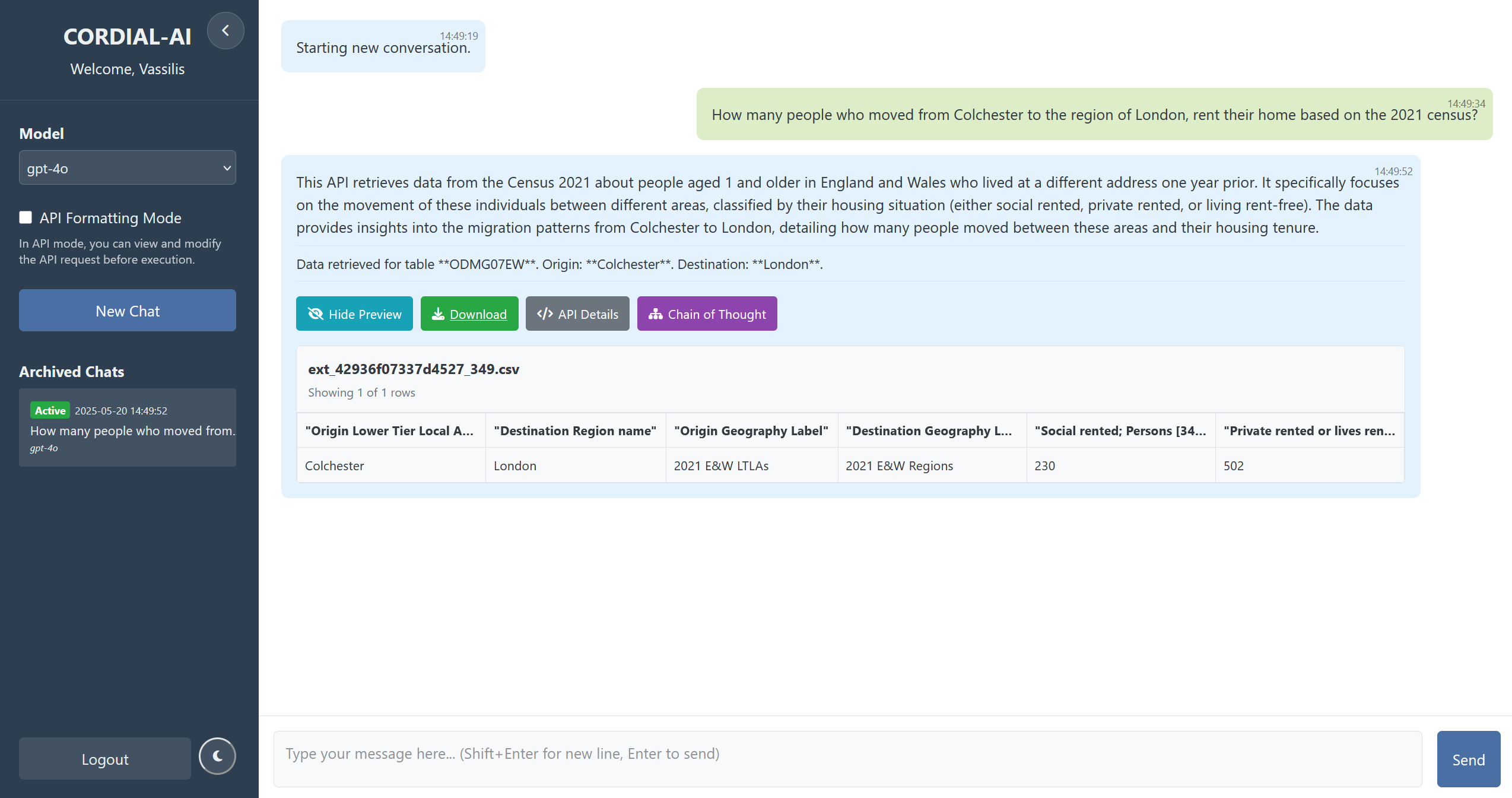Click the eye-slash icon on Hide Preview
The width and height of the screenshot is (1512, 798).
coord(316,313)
